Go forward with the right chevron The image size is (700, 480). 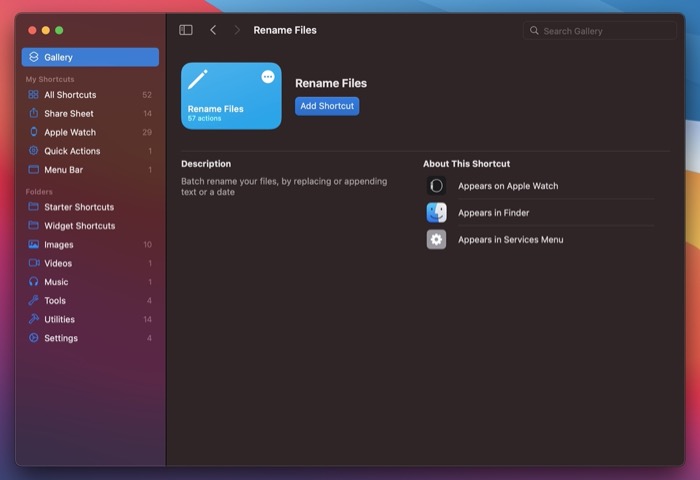point(237,30)
